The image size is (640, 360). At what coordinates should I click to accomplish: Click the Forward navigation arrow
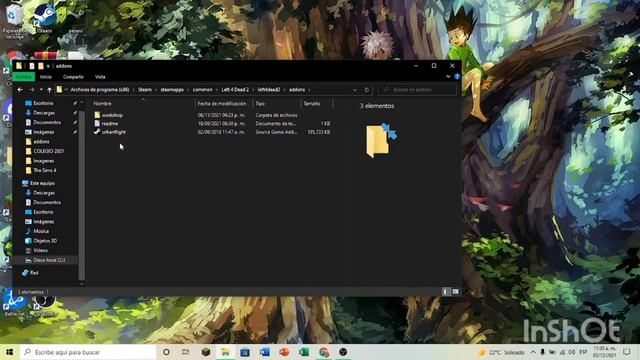coord(32,90)
